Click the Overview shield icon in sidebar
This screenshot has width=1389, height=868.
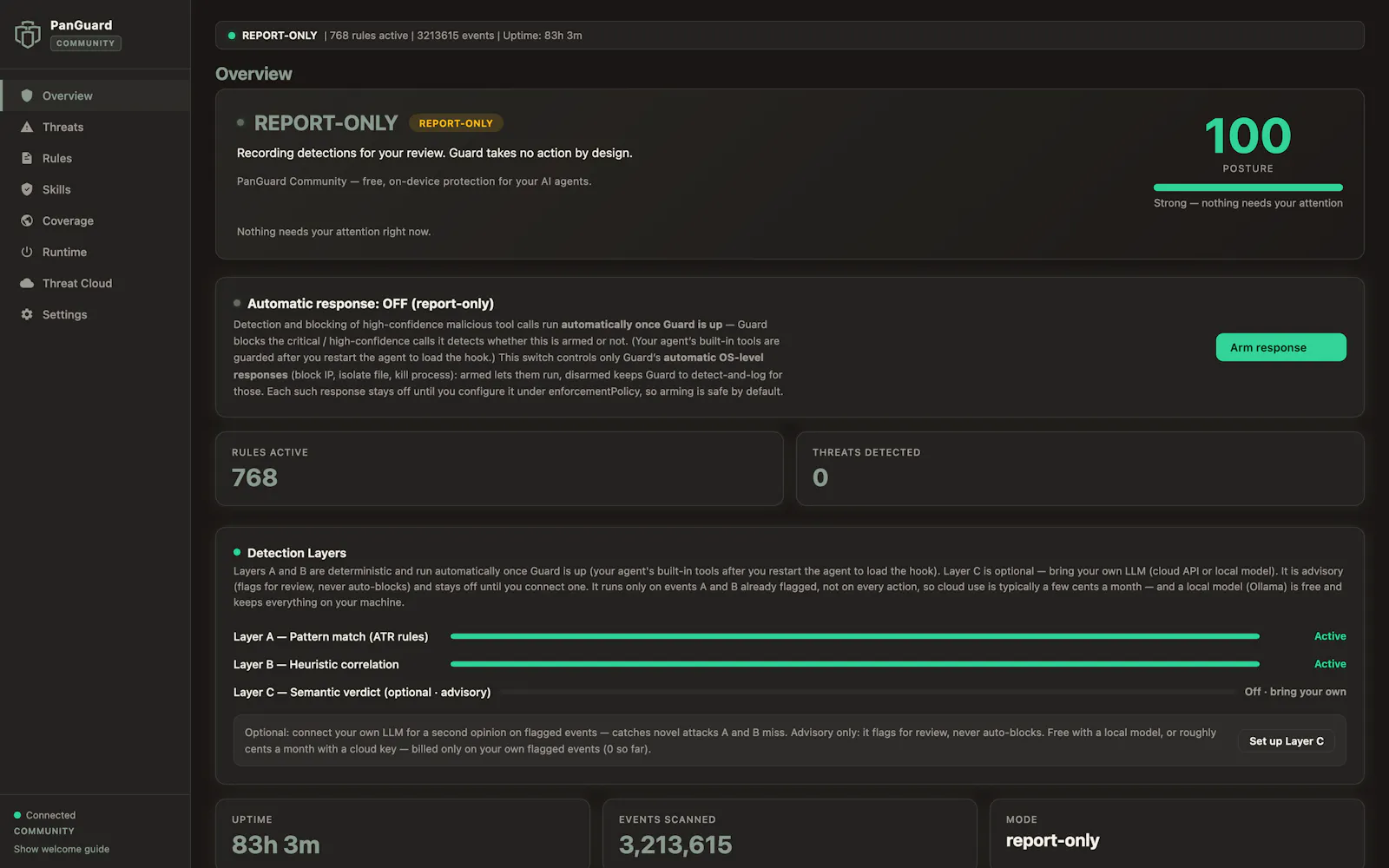(x=27, y=95)
